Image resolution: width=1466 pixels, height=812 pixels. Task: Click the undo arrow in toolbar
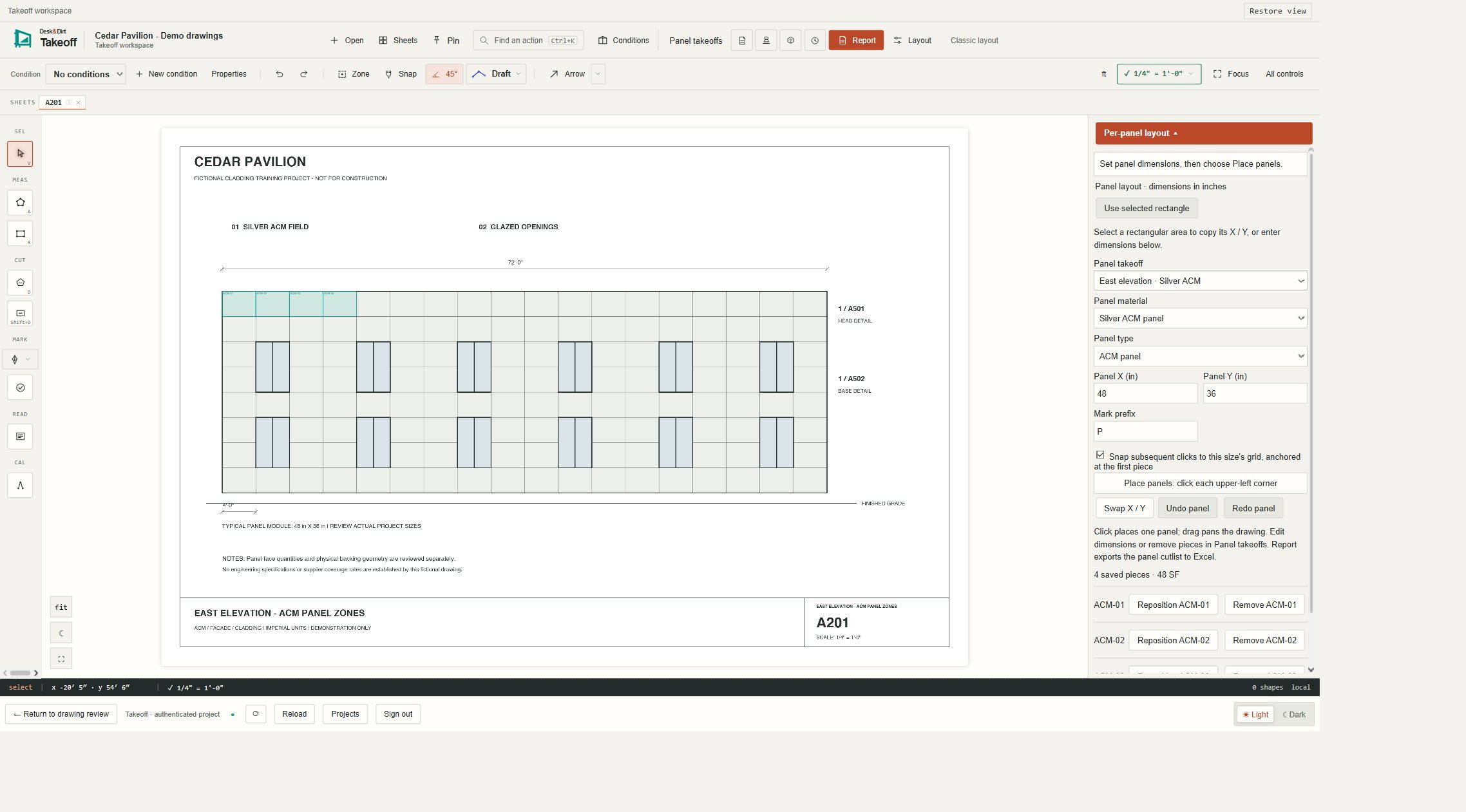[280, 74]
